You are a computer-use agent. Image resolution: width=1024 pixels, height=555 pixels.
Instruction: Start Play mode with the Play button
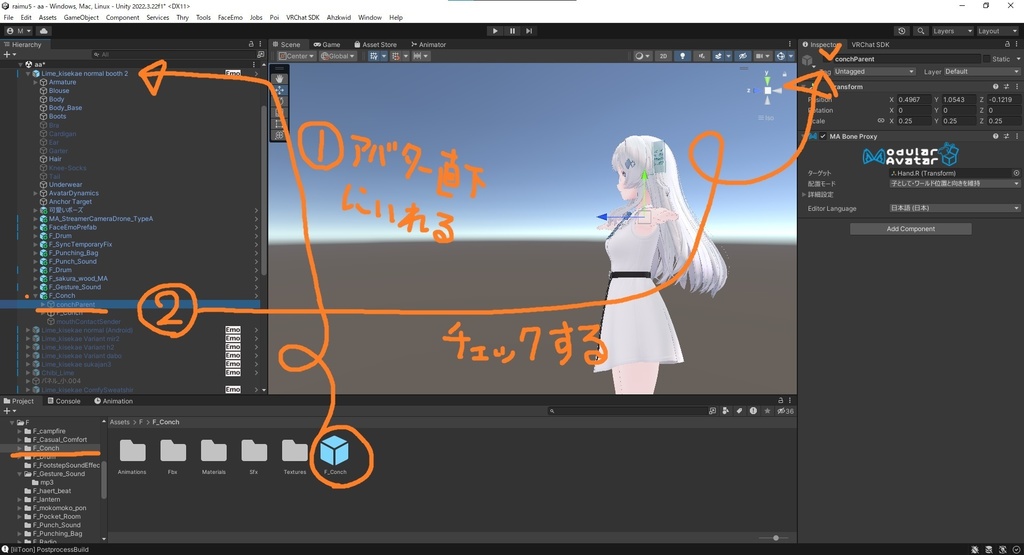[x=495, y=31]
